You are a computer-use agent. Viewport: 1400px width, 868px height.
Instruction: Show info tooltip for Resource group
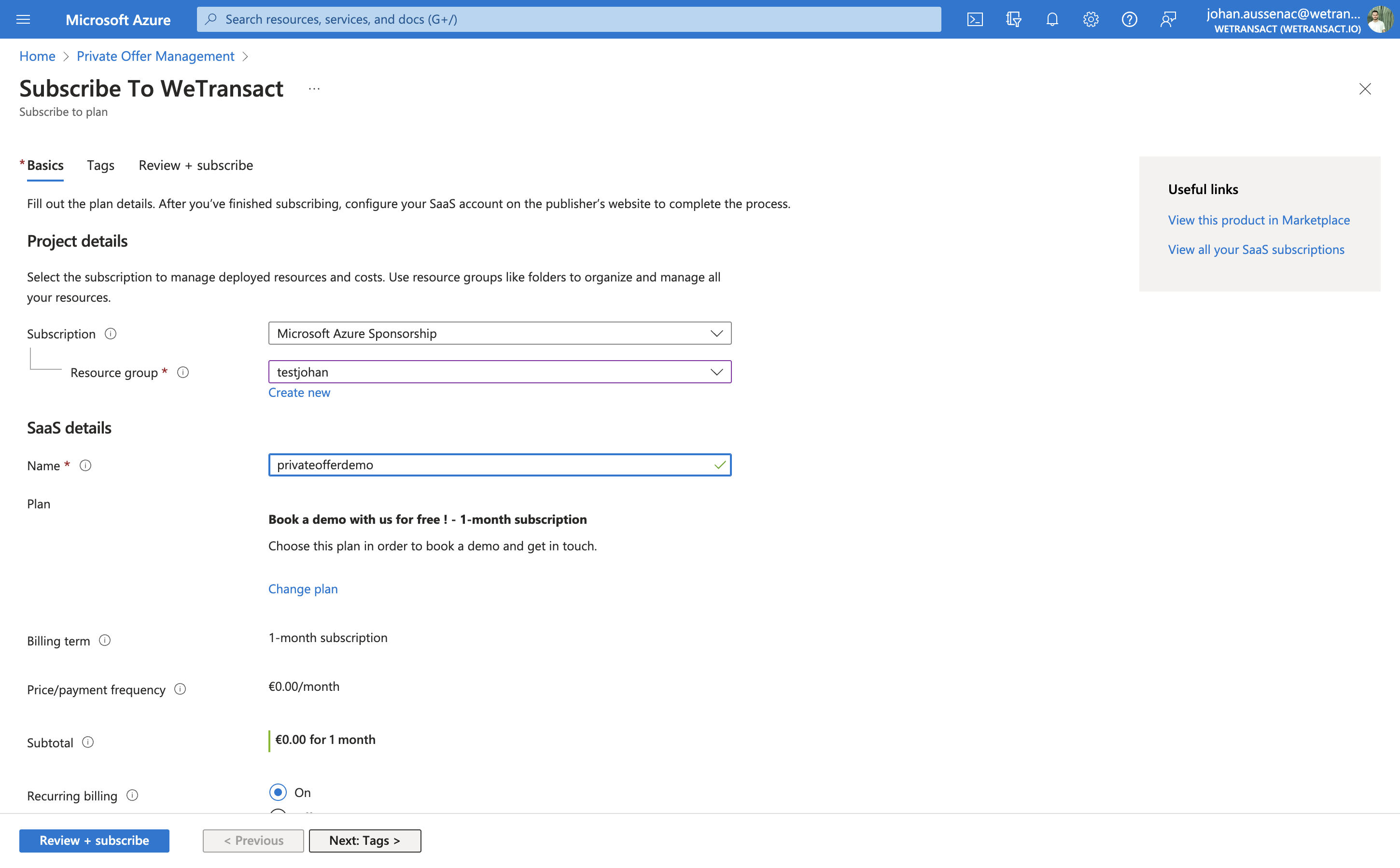tap(183, 372)
